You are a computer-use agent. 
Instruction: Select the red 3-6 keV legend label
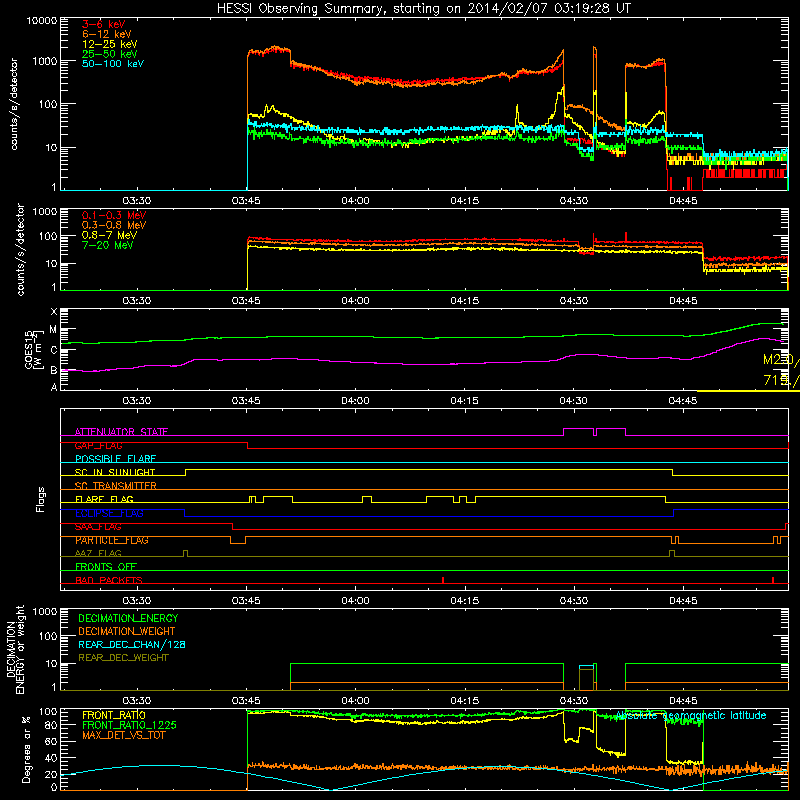point(104,24)
